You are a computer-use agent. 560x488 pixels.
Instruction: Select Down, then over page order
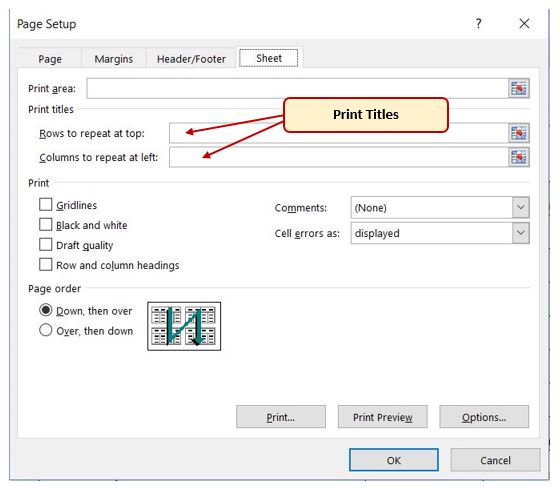pyautogui.click(x=46, y=310)
